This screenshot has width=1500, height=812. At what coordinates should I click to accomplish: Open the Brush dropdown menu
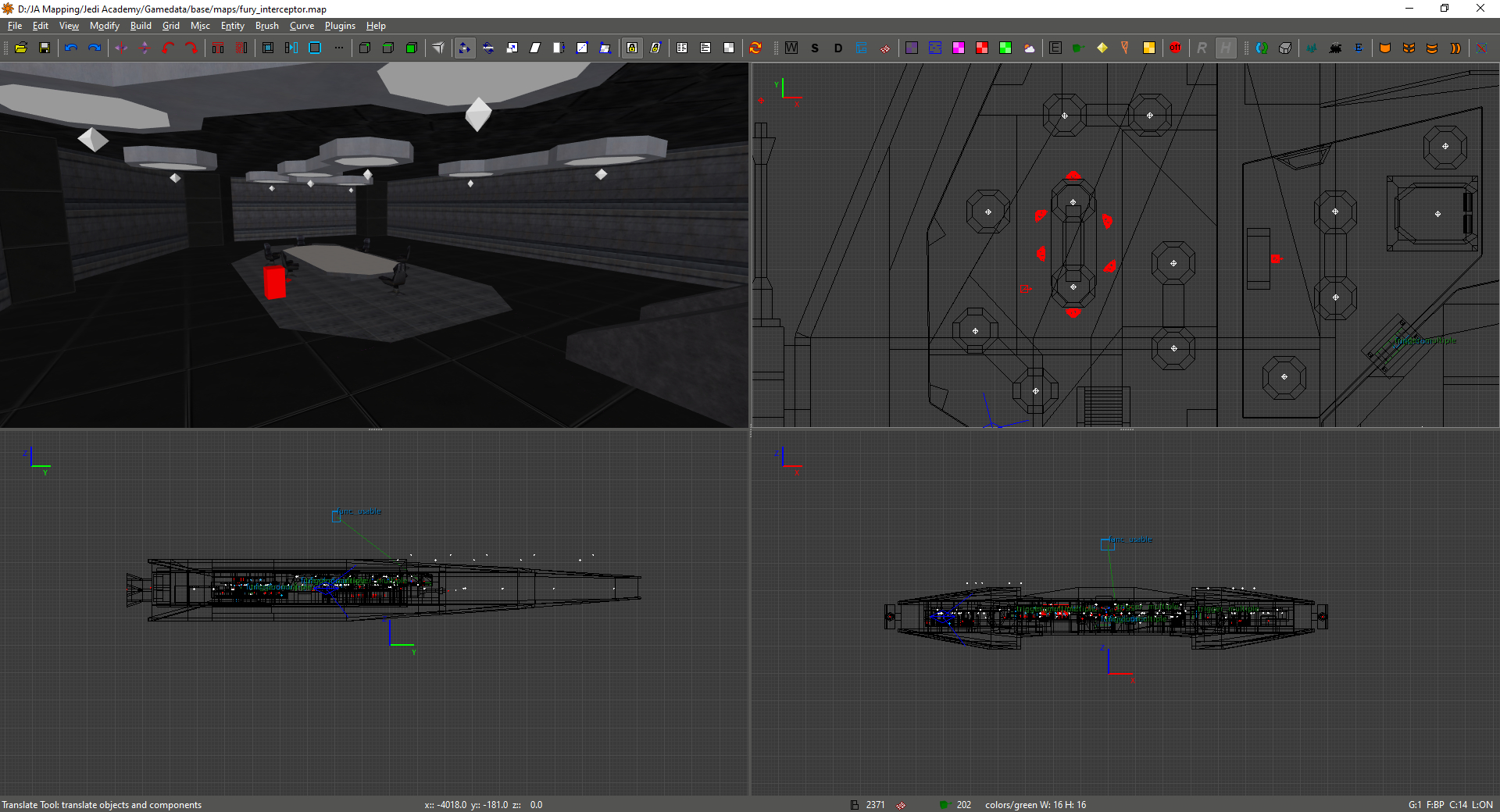[266, 26]
